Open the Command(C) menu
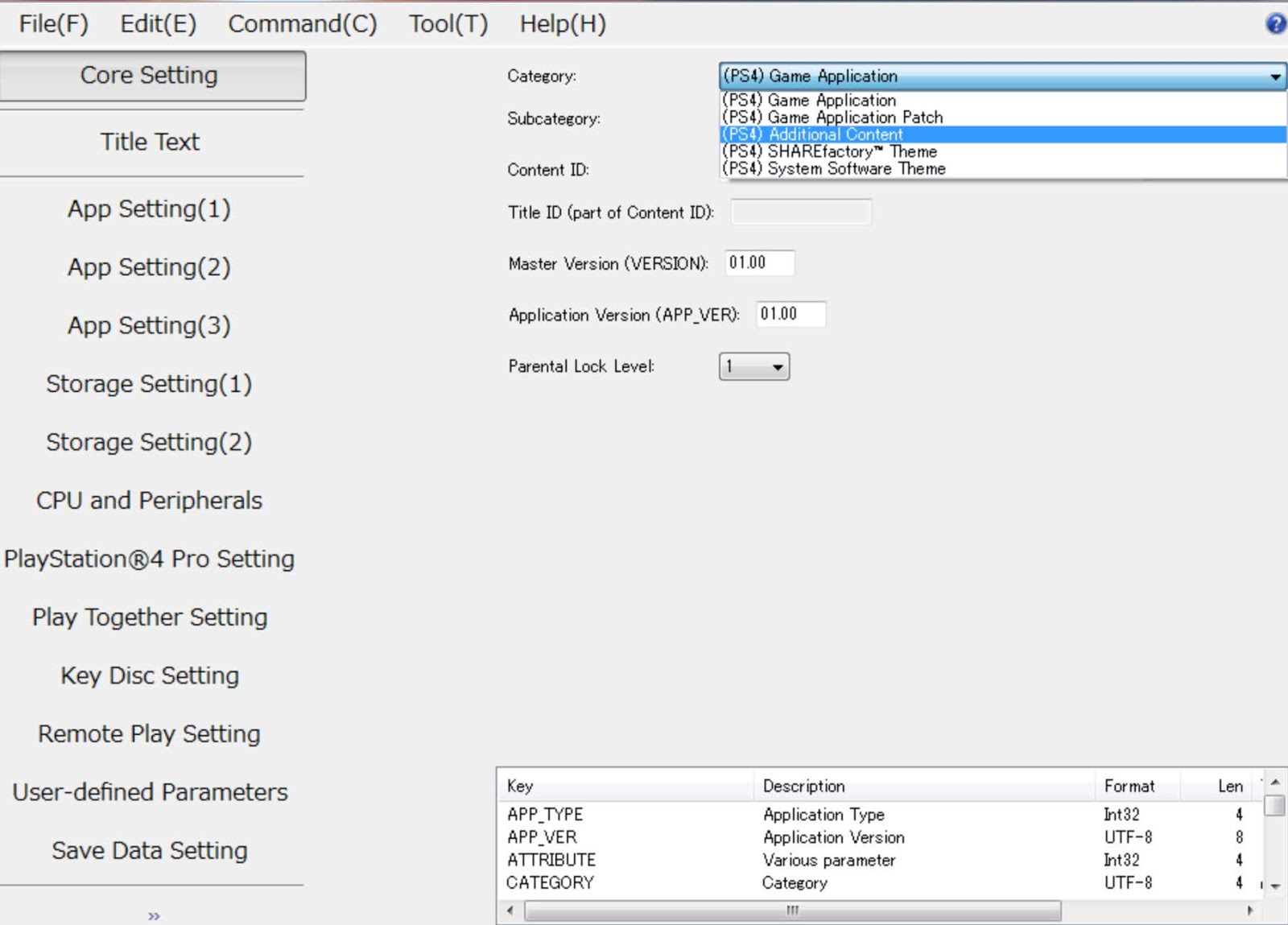This screenshot has height=925, width=1288. pyautogui.click(x=302, y=23)
